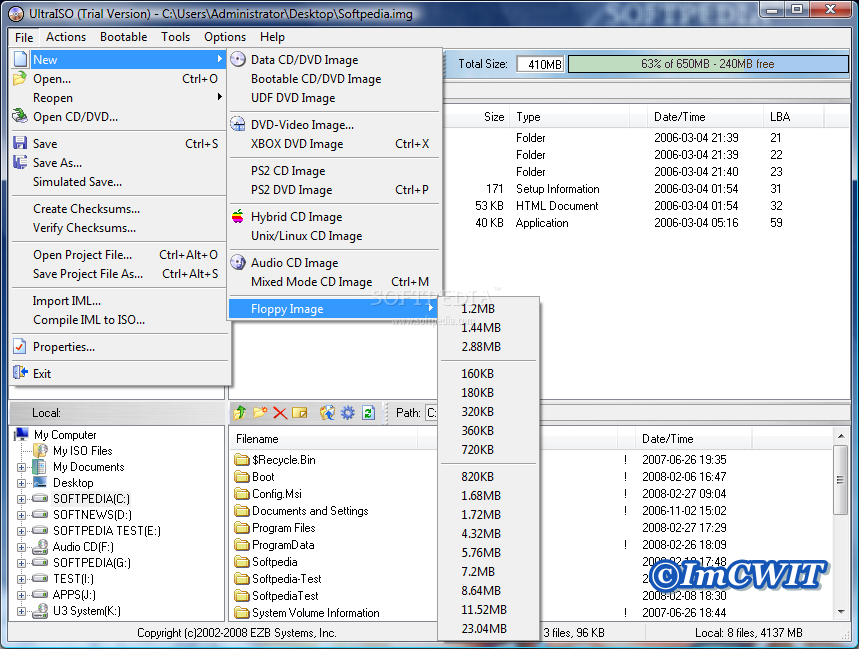Open the Reopen submenu
The width and height of the screenshot is (859, 649).
tap(119, 97)
